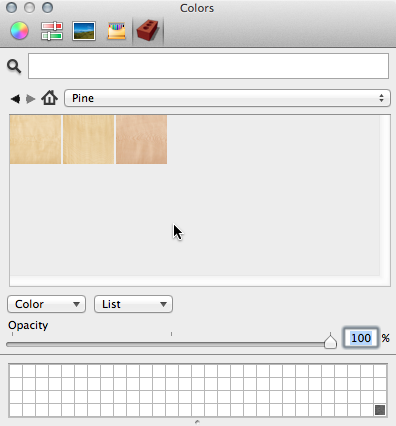This screenshot has height=426, width=396.
Task: Open the Image Palettes picker
Action: pos(84,31)
